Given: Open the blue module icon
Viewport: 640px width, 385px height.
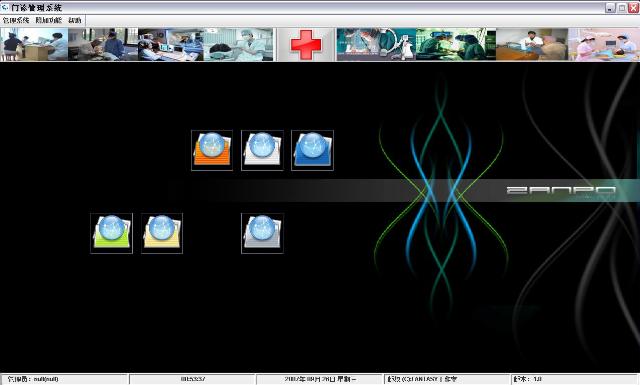Looking at the screenshot, I should pyautogui.click(x=312, y=150).
